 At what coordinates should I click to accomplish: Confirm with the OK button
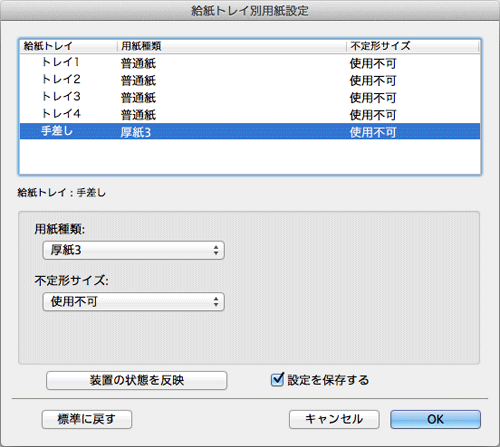click(435, 419)
